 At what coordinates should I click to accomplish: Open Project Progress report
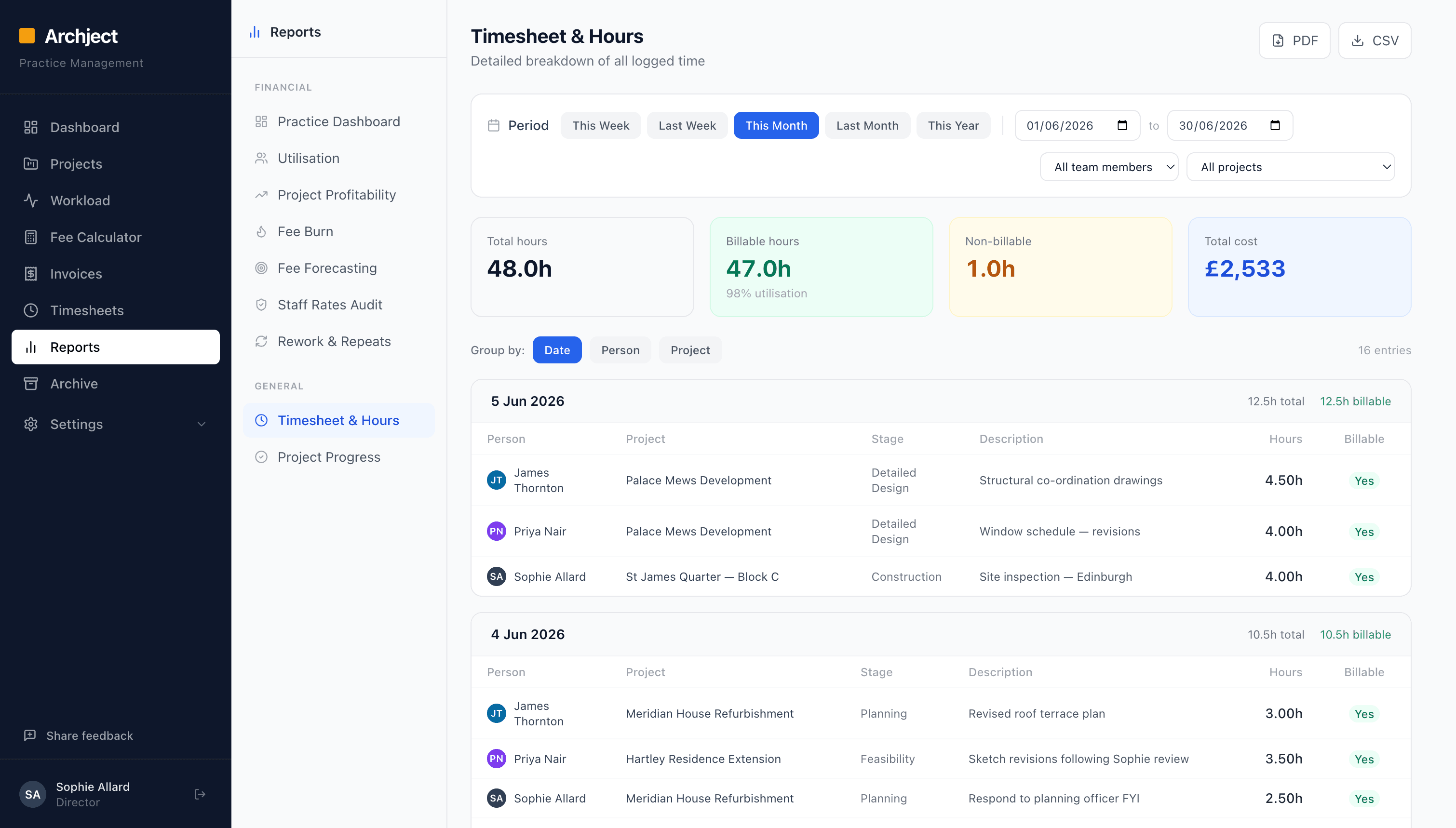click(x=338, y=457)
